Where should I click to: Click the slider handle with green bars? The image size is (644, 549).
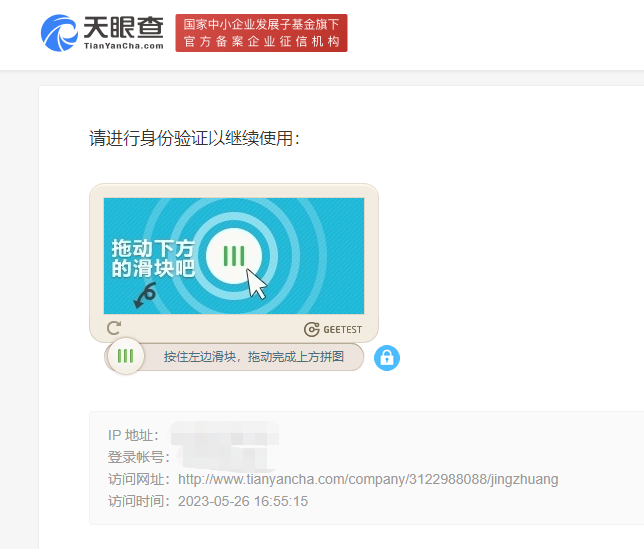click(x=126, y=356)
